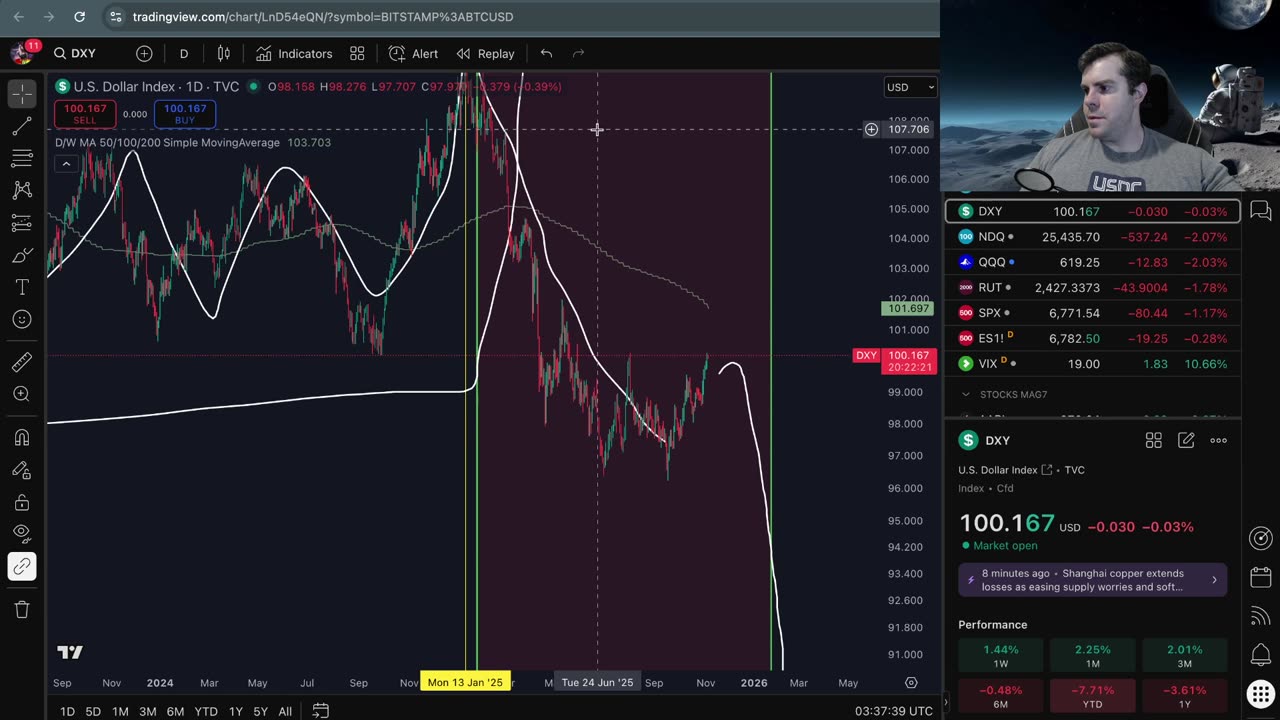
Task: Open the DXY details grid view icon
Action: click(x=1153, y=440)
